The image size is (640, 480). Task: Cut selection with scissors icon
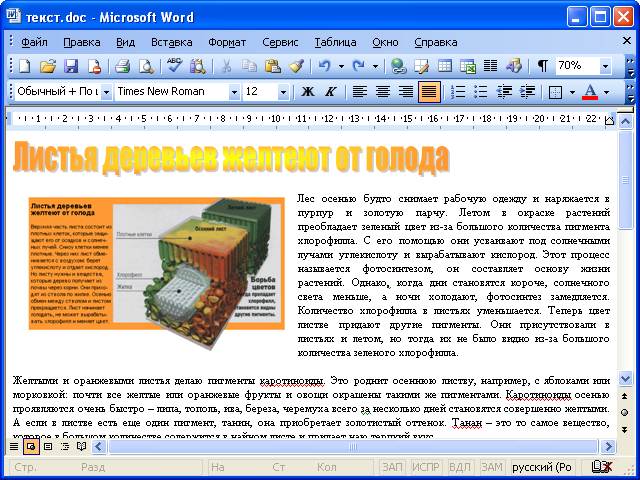(x=226, y=66)
